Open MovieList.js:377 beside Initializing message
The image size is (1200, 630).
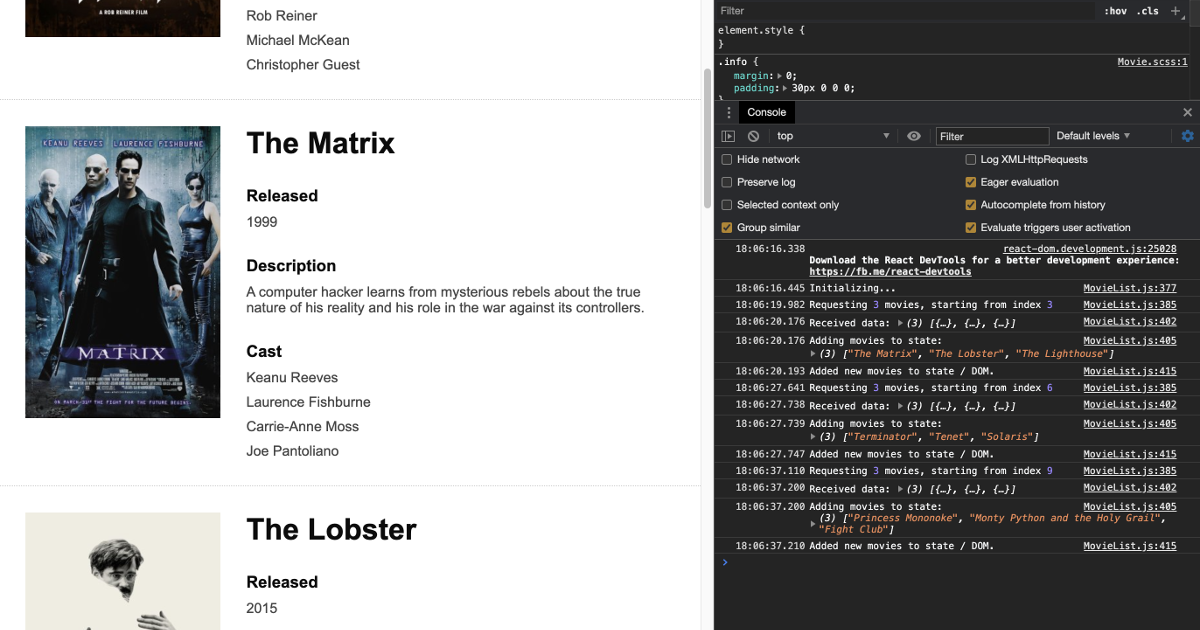1130,288
